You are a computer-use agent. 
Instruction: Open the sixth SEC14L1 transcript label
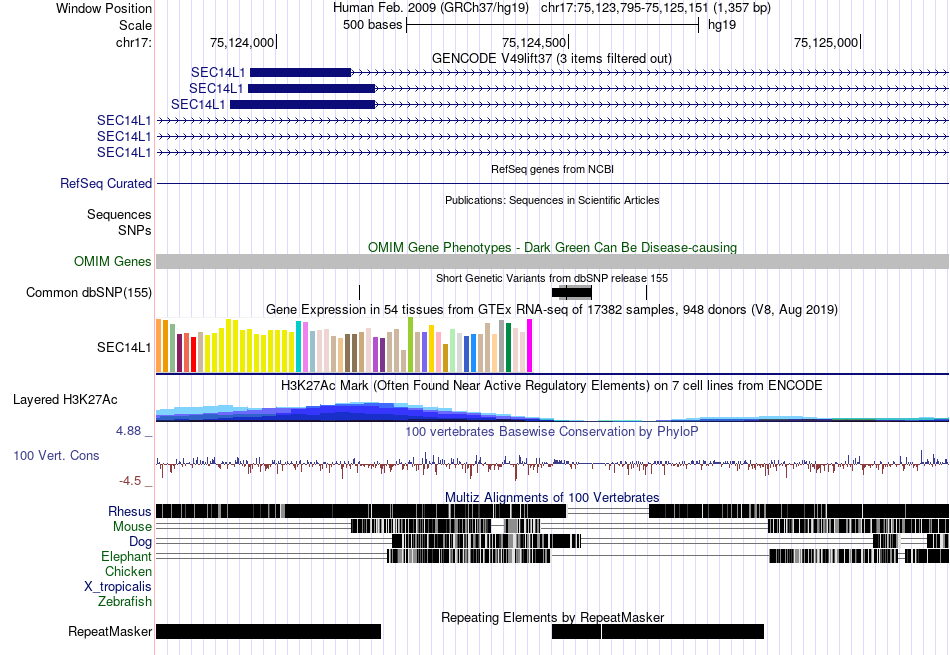pyautogui.click(x=124, y=152)
